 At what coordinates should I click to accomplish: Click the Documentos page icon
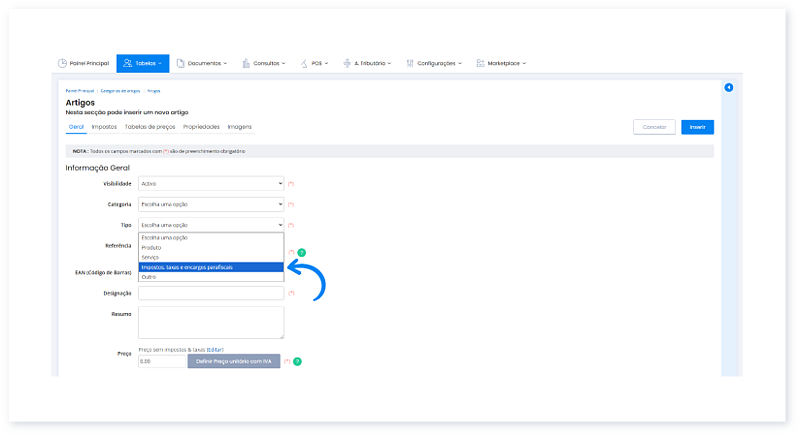181,63
